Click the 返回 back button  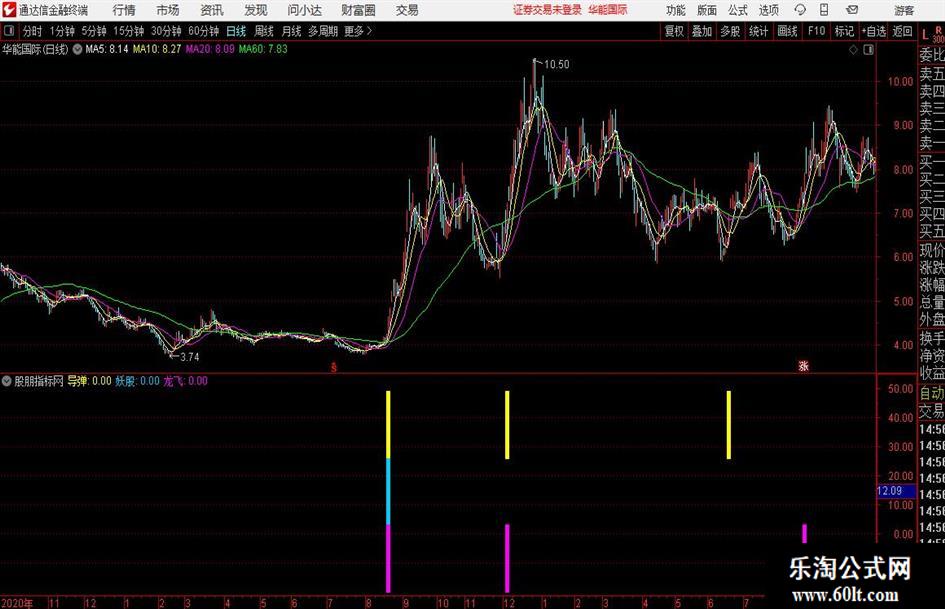coord(902,31)
